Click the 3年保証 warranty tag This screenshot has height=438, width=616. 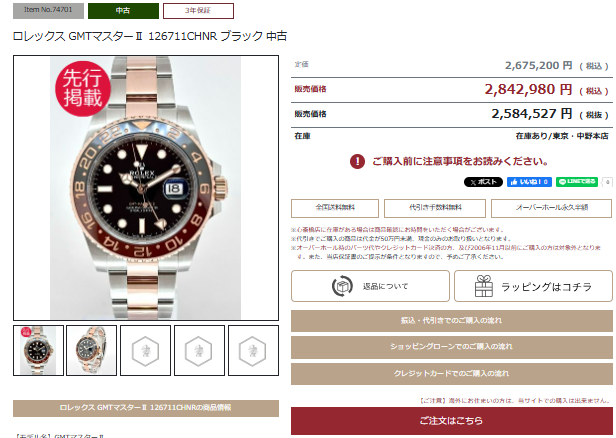click(x=198, y=11)
